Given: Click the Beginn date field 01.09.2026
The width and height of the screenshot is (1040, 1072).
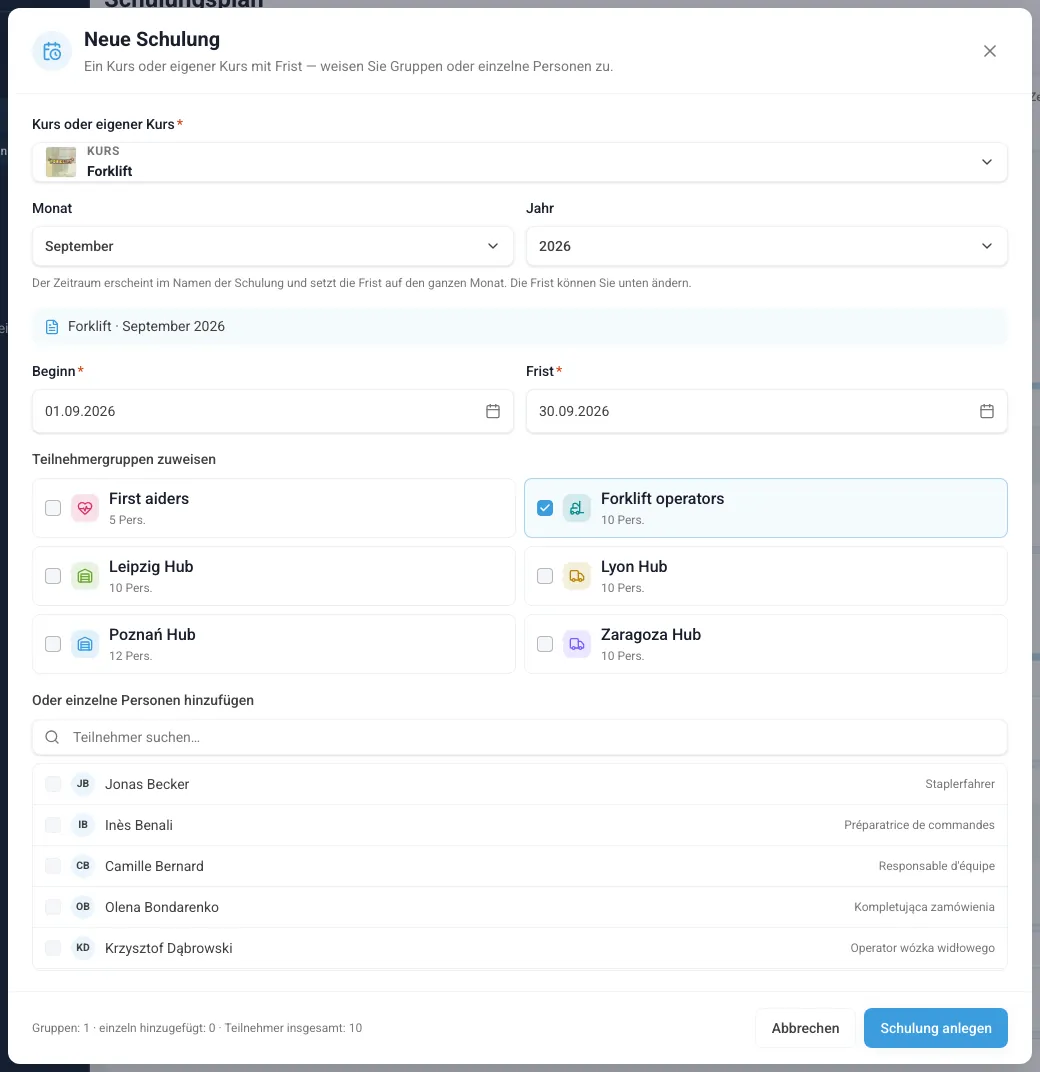Looking at the screenshot, I should coord(273,411).
